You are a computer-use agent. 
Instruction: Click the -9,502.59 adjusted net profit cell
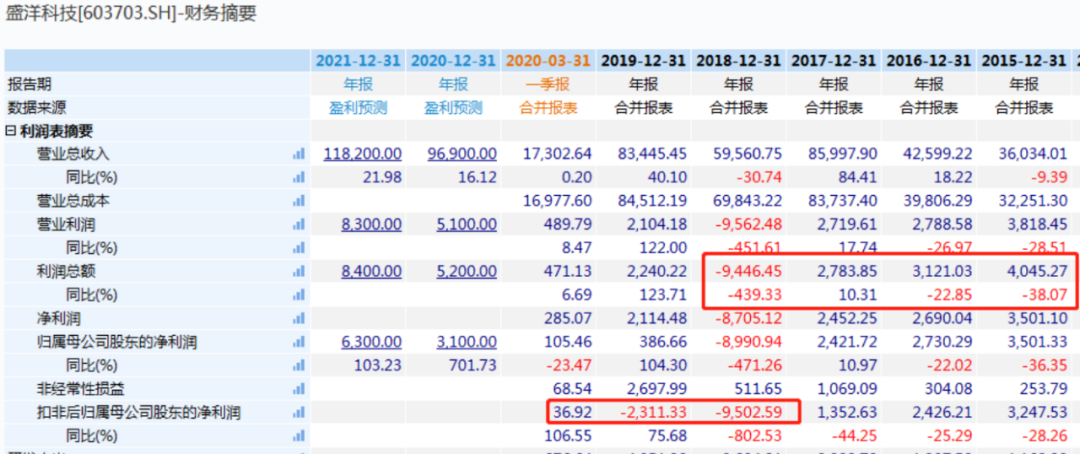coord(750,413)
